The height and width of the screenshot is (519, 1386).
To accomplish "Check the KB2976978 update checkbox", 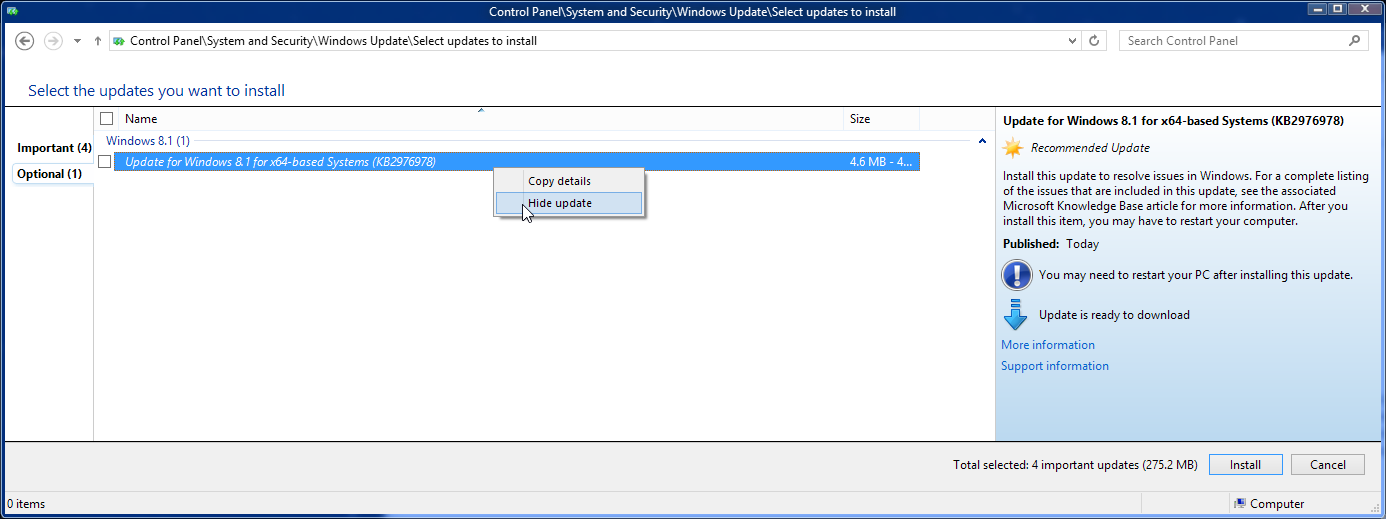I will pos(105,162).
